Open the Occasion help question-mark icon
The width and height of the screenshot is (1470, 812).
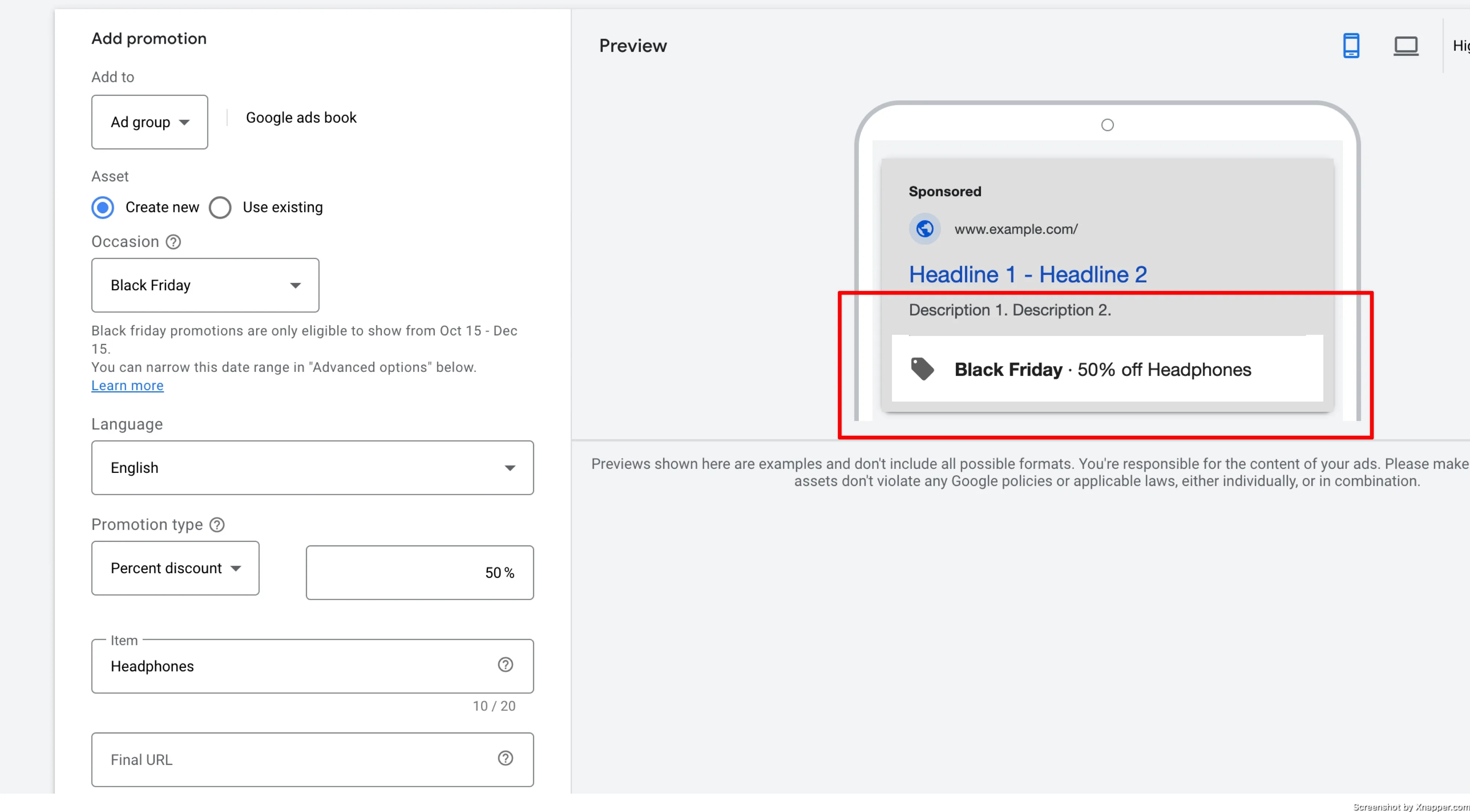click(x=173, y=242)
